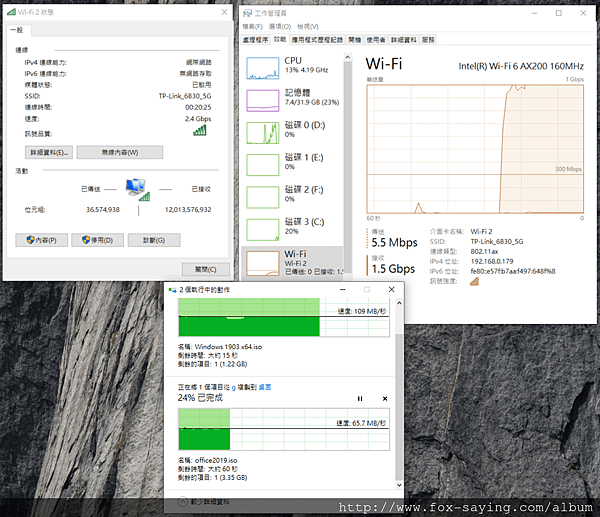Click the Intel(R) Wi-Fi 6 AX200 160MHz adapter name
This screenshot has width=600, height=517.
521,66
